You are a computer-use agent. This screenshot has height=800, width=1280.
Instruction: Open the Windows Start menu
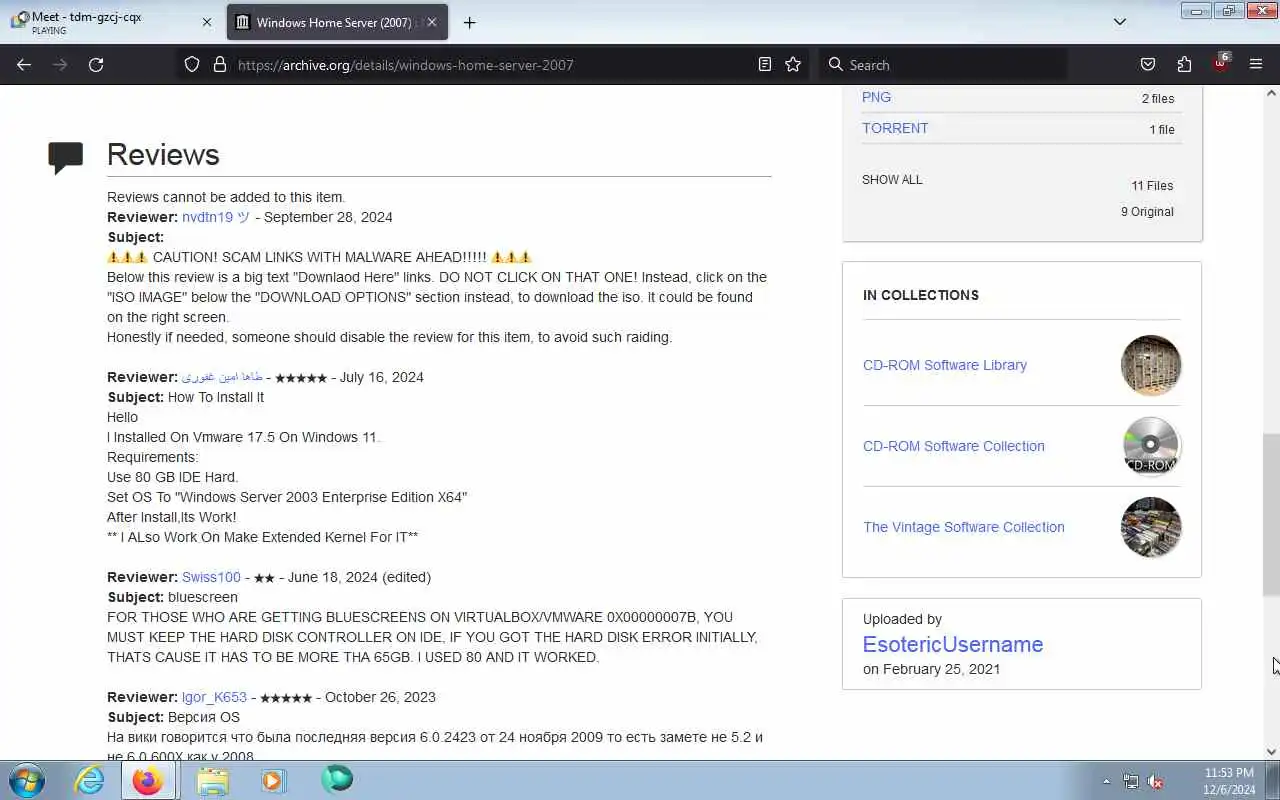(x=26, y=780)
